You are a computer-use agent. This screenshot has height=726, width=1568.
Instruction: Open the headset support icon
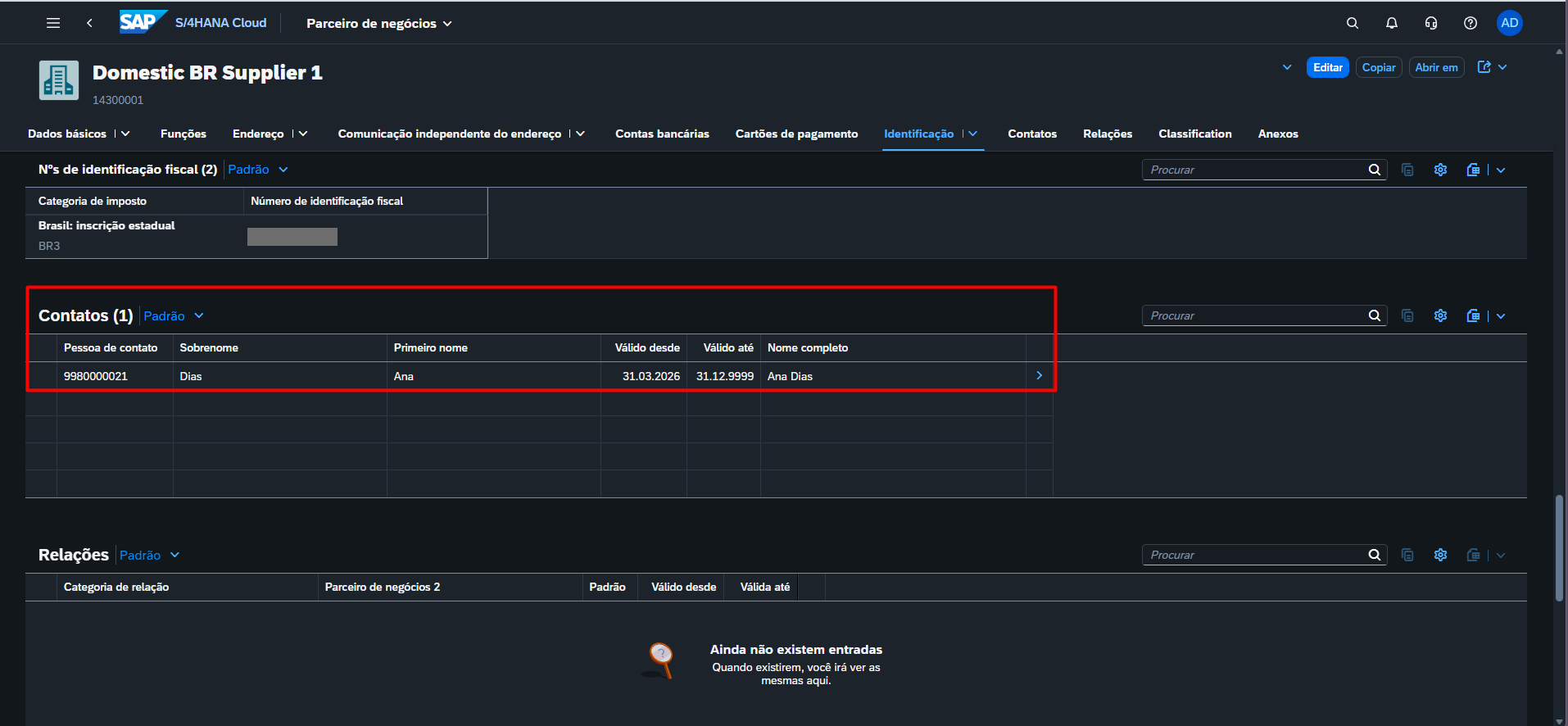pos(1431,23)
